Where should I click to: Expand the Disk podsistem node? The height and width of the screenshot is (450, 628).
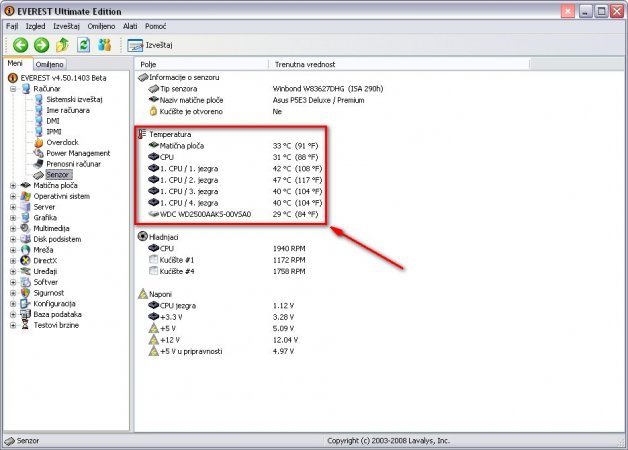point(13,239)
